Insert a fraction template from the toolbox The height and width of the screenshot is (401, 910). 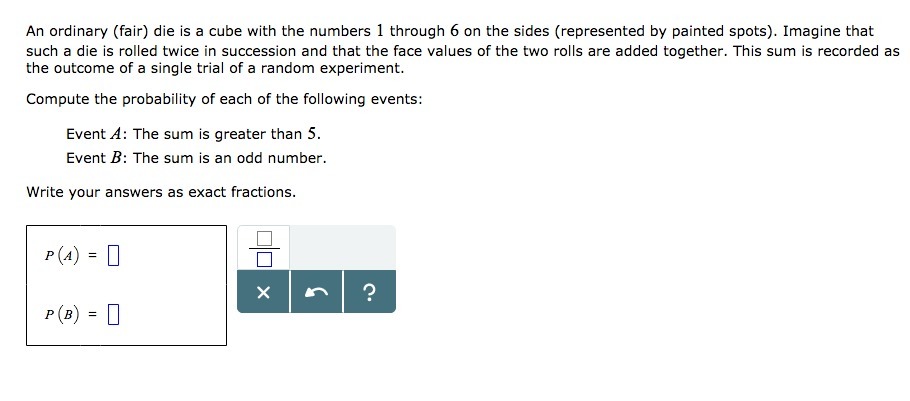coord(263,248)
